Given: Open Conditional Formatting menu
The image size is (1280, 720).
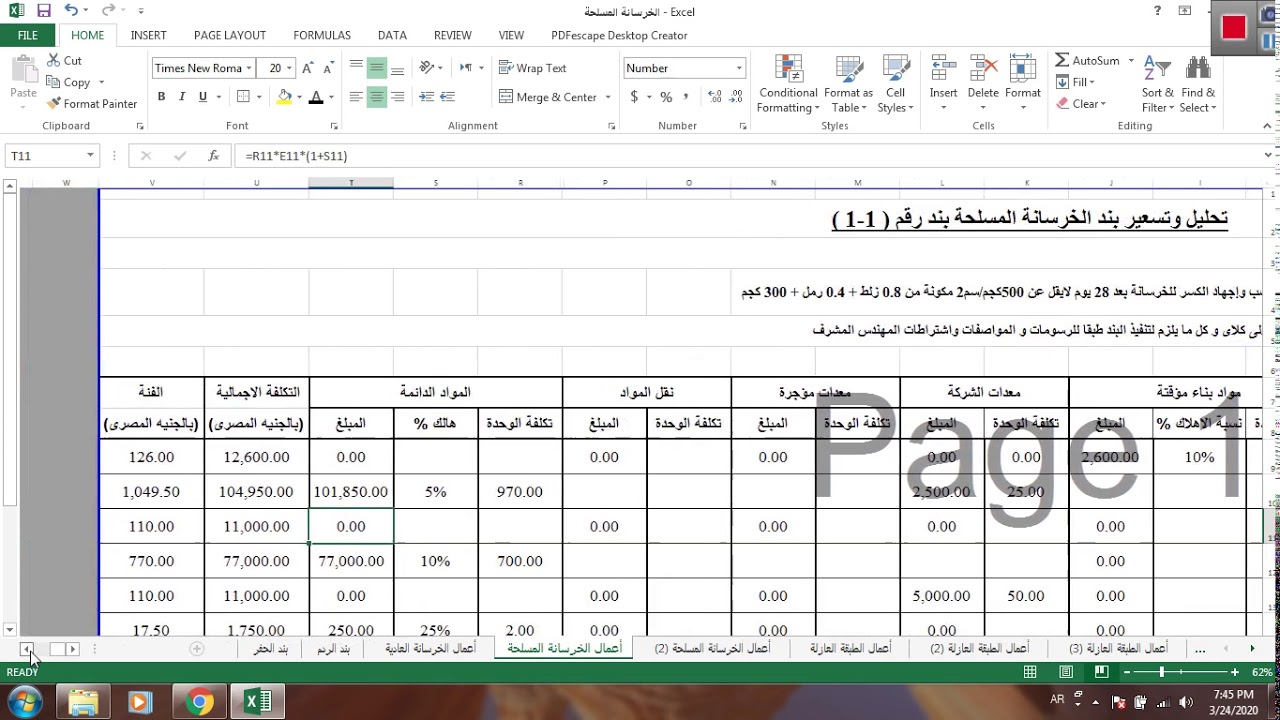Looking at the screenshot, I should [788, 84].
